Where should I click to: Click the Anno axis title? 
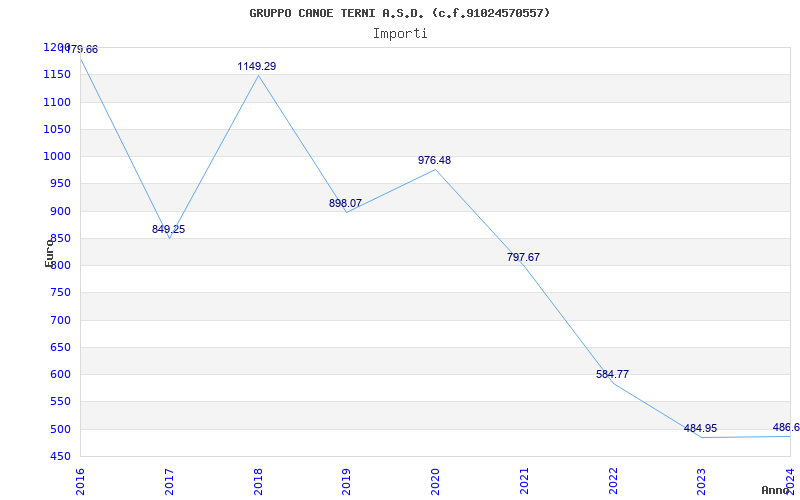776,490
